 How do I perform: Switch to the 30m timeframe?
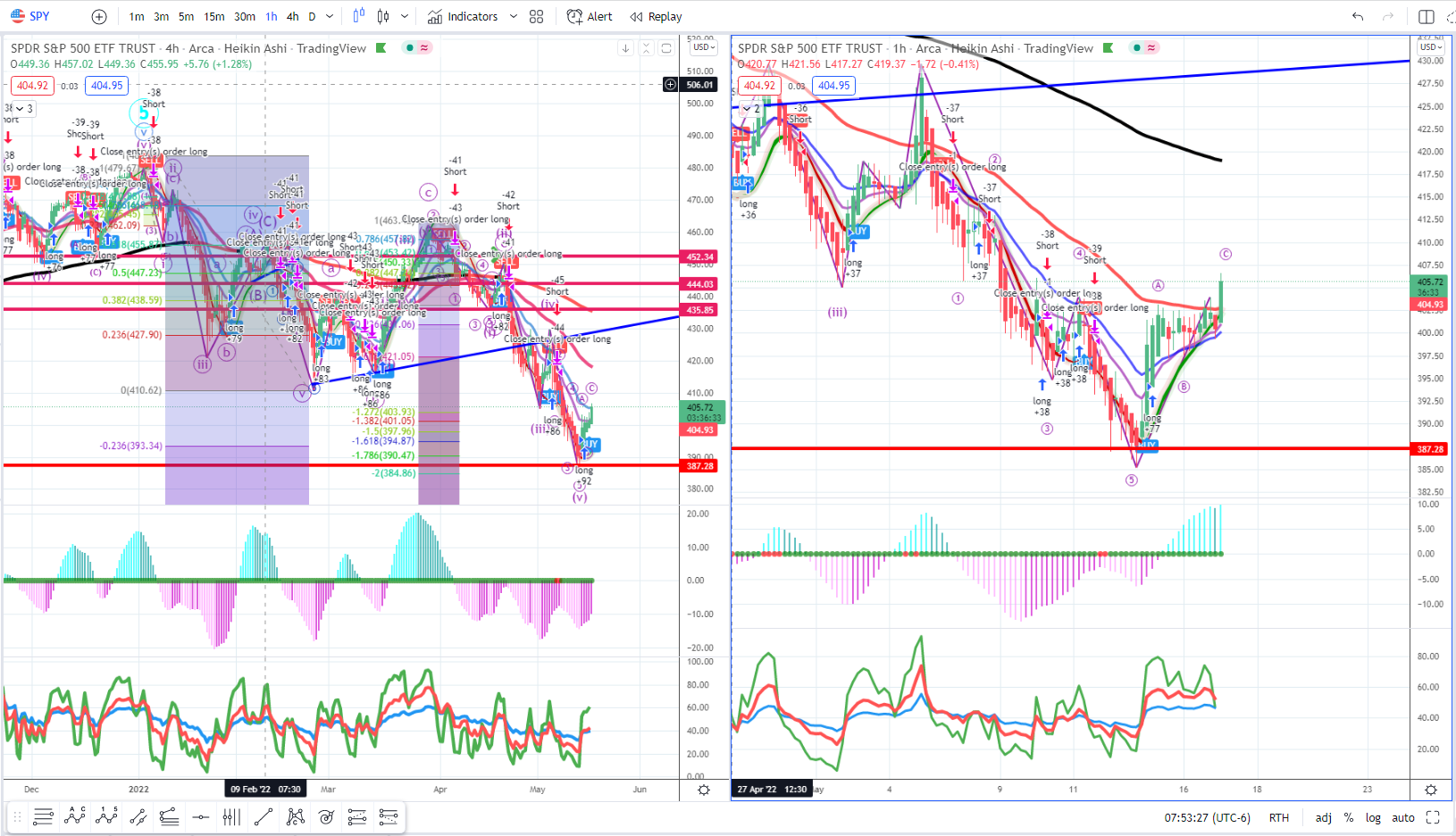[245, 17]
